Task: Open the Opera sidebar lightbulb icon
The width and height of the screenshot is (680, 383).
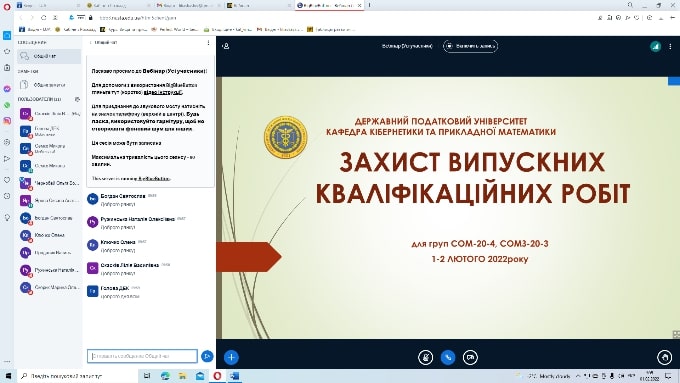Action: tap(7, 217)
